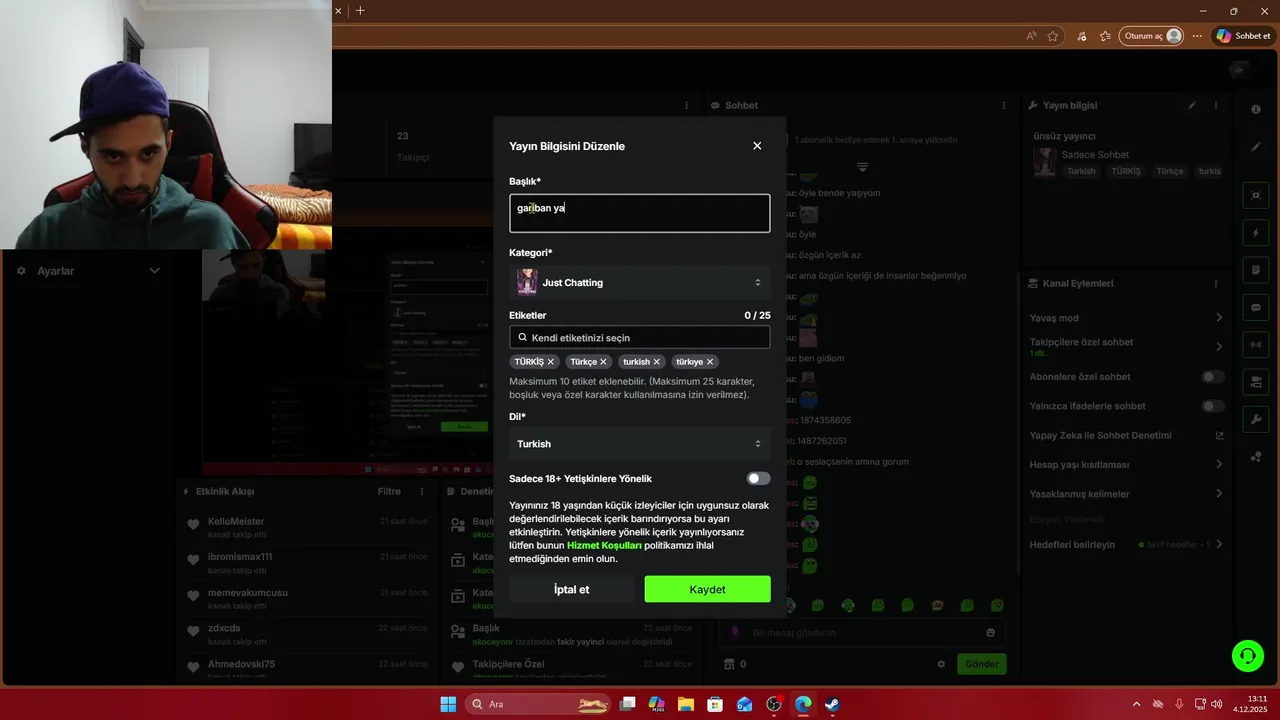Open Copilot Sohbet et button
Viewport: 1280px width, 720px height.
coord(1243,36)
